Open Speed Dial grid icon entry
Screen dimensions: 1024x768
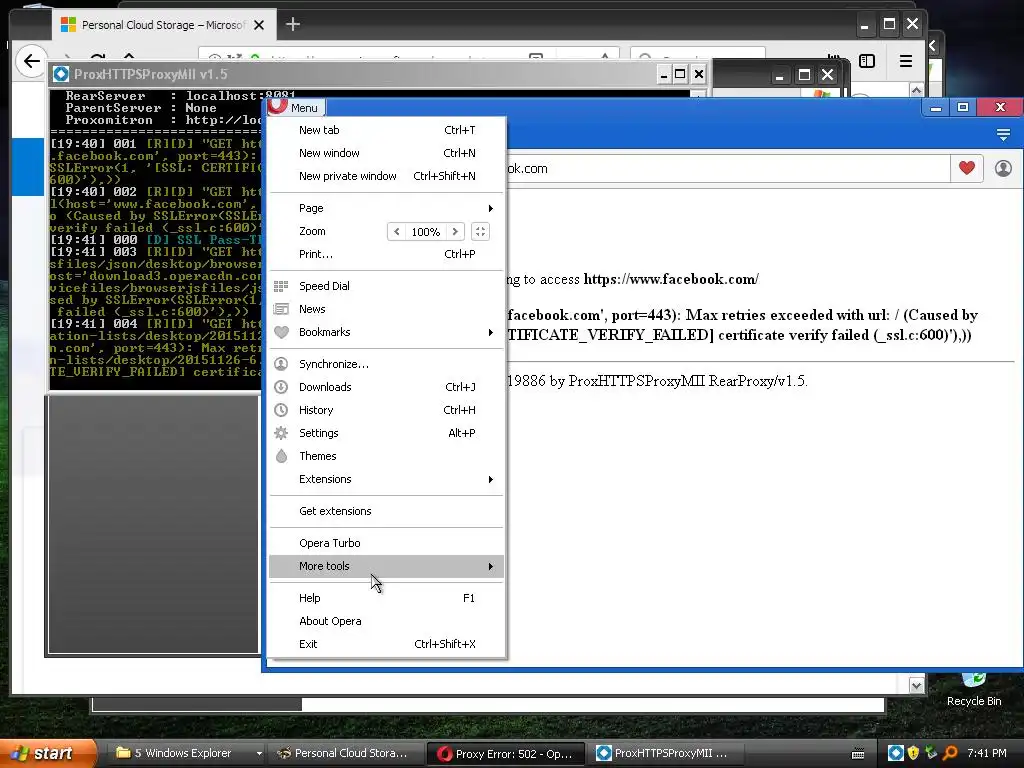click(x=281, y=286)
